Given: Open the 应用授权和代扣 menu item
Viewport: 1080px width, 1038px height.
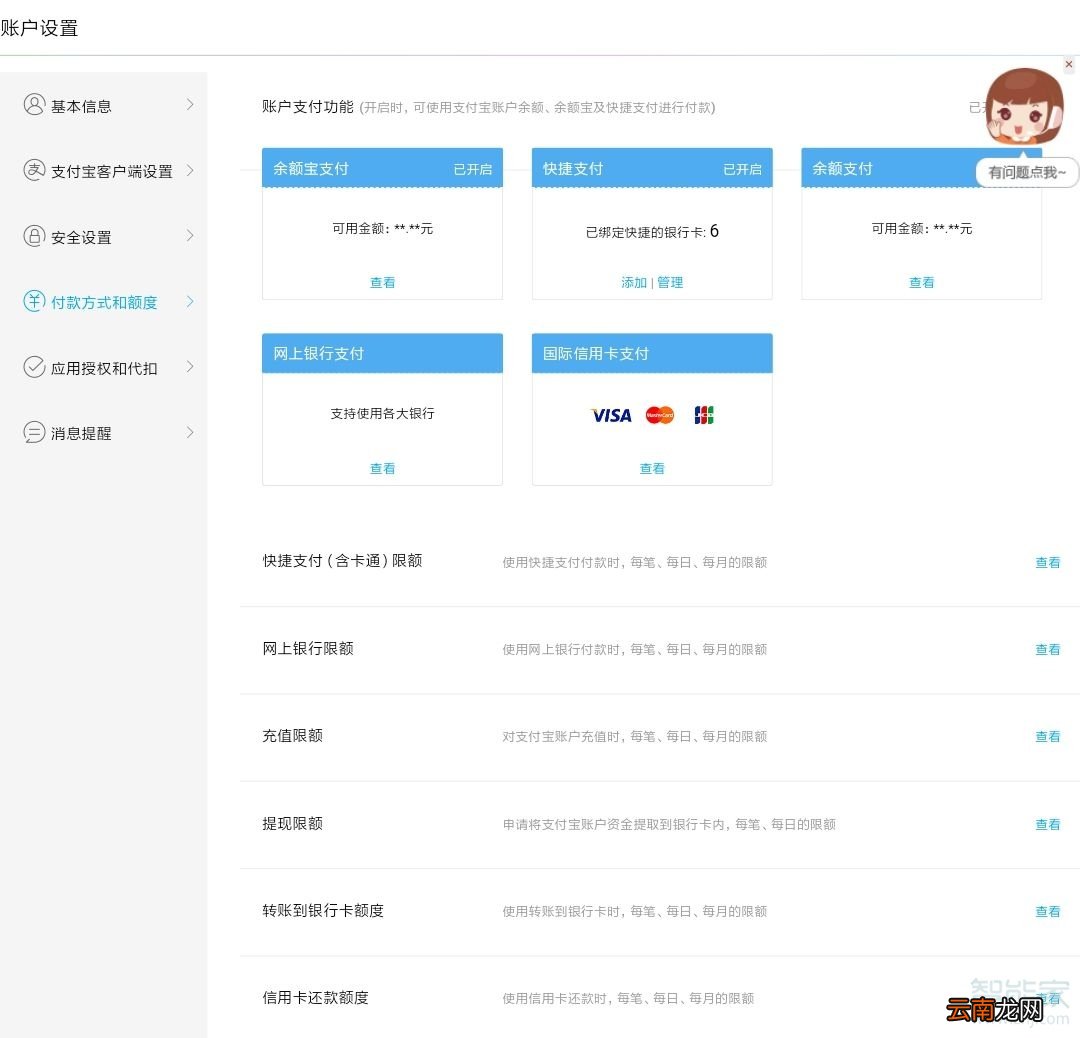Looking at the screenshot, I should click(x=103, y=368).
